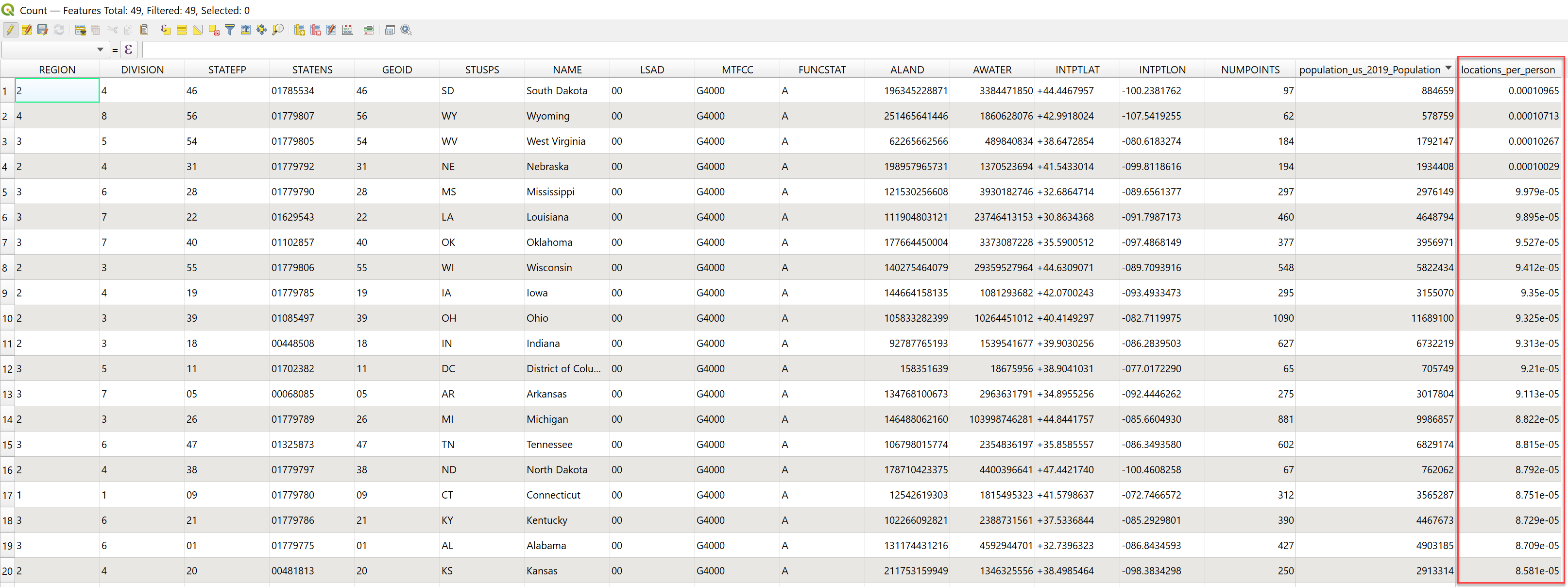Sort by the NAME column header
The image size is (1568, 587).
point(567,69)
